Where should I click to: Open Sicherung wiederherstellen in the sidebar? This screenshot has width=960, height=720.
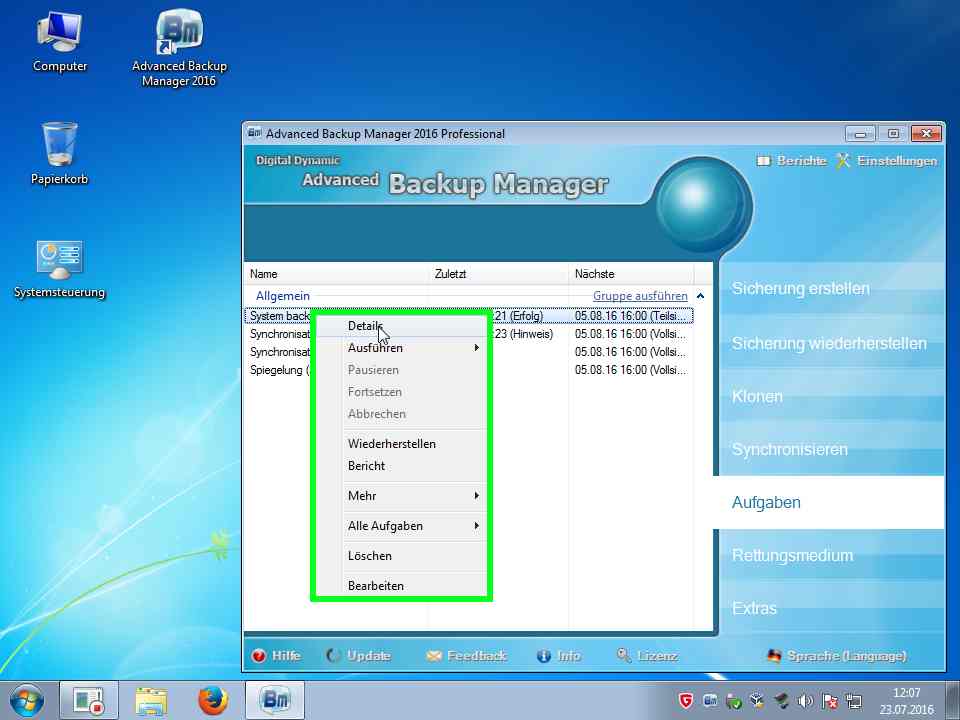click(831, 343)
